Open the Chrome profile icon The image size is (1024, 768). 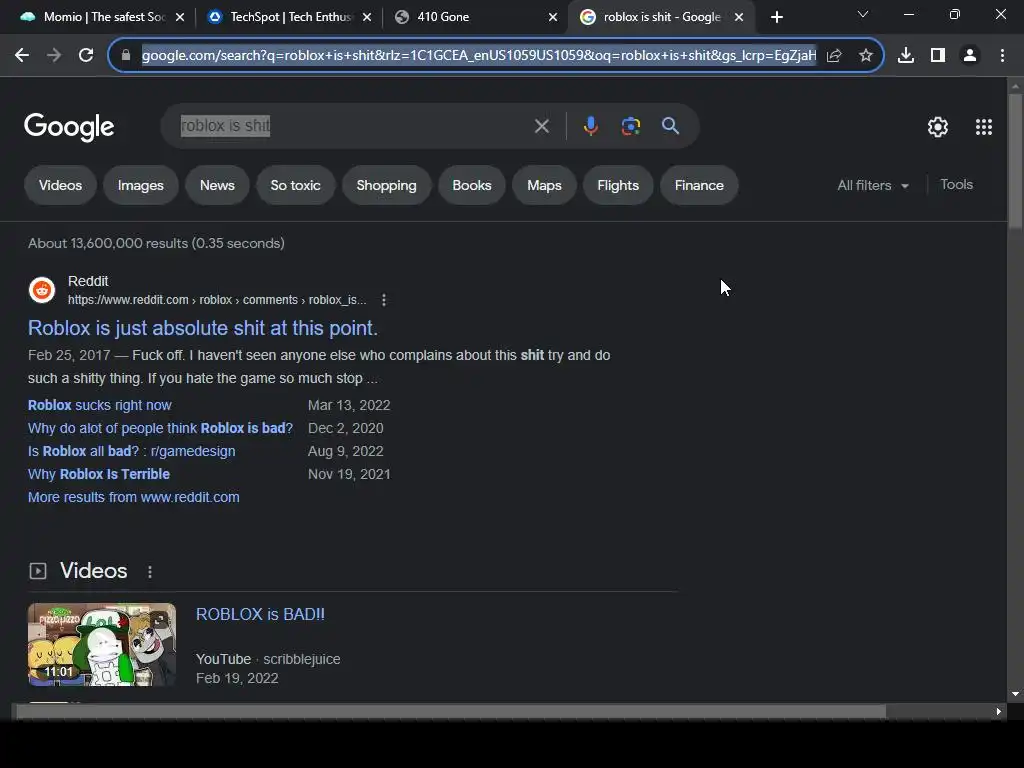point(970,56)
